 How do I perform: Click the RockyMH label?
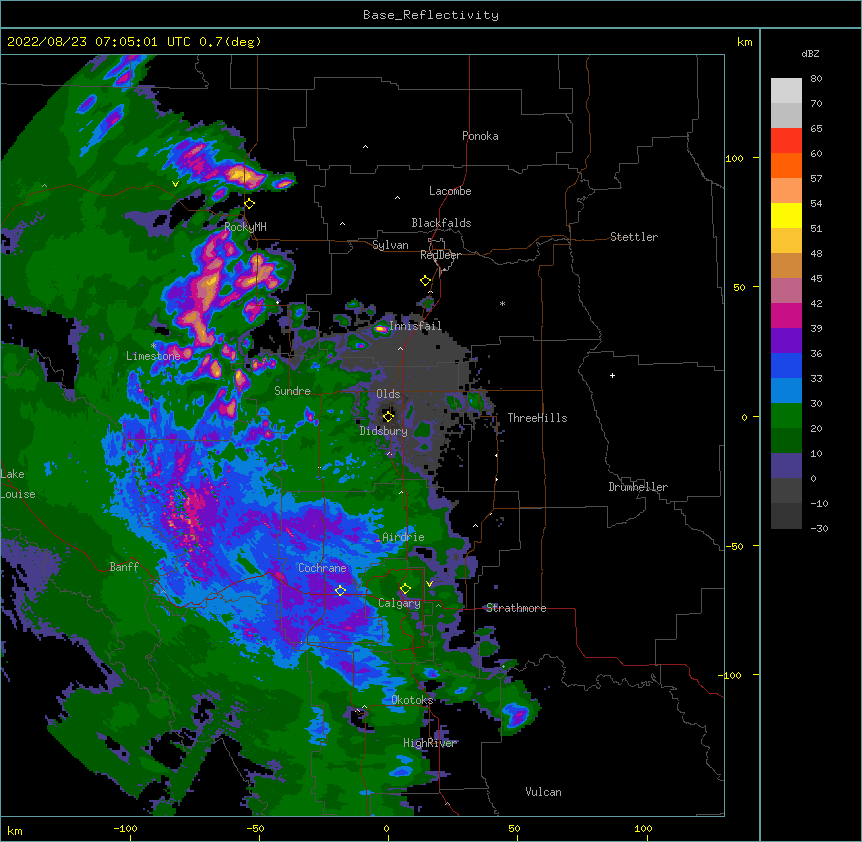pyautogui.click(x=245, y=226)
